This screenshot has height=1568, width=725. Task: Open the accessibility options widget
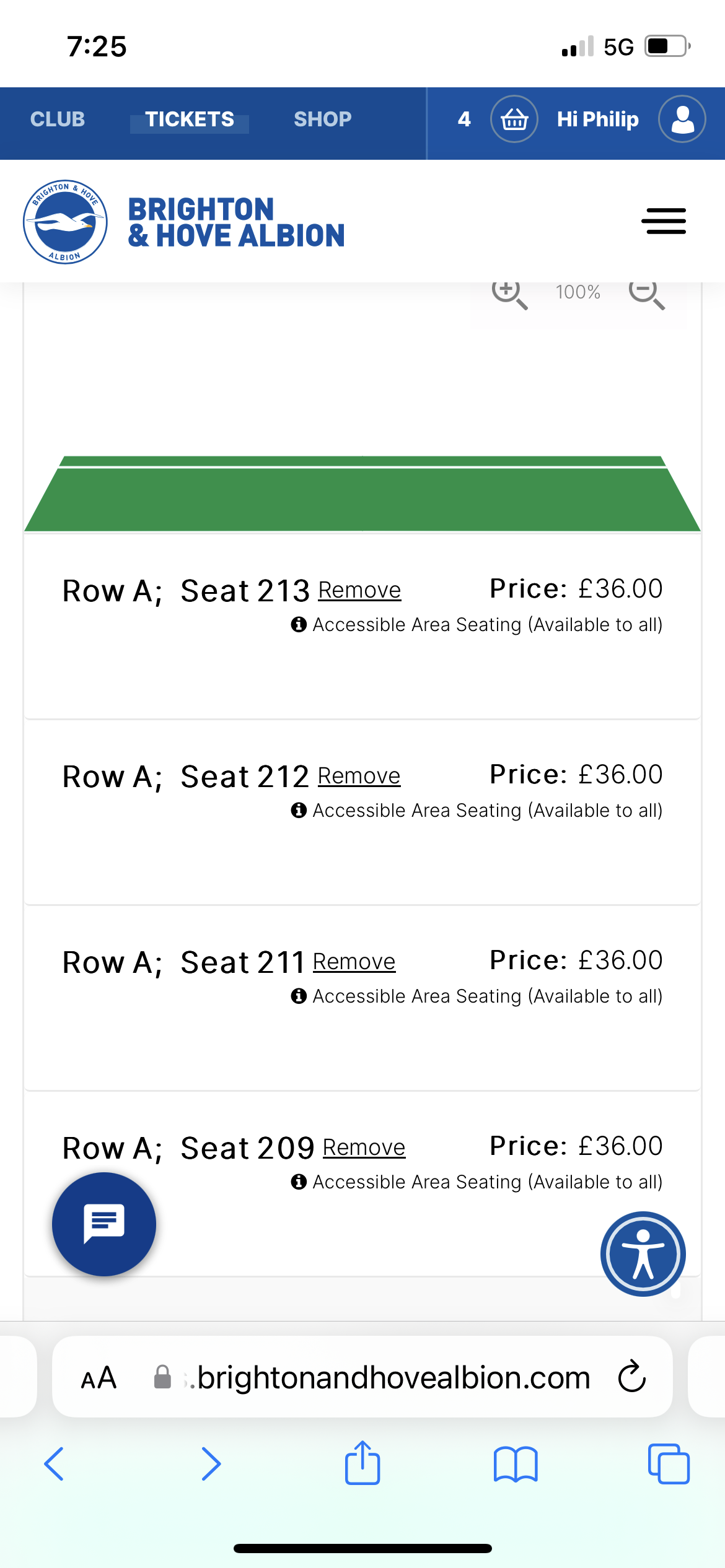pyautogui.click(x=643, y=1254)
